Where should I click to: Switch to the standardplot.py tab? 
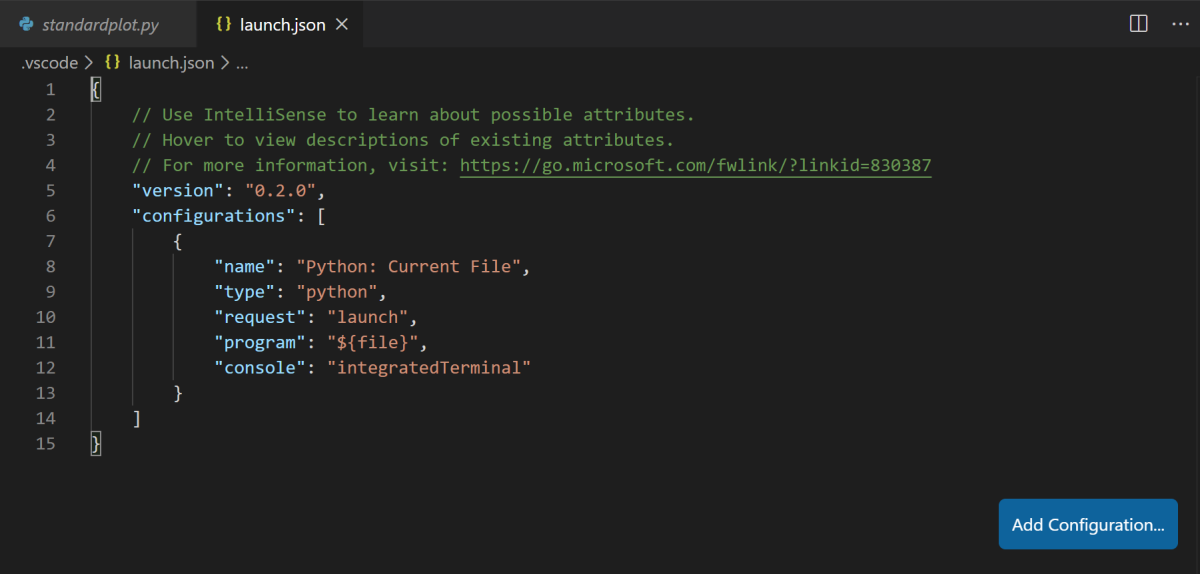click(100, 25)
